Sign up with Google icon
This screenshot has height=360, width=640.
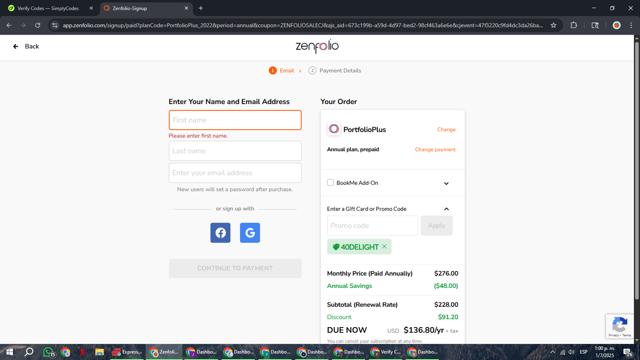(x=250, y=233)
